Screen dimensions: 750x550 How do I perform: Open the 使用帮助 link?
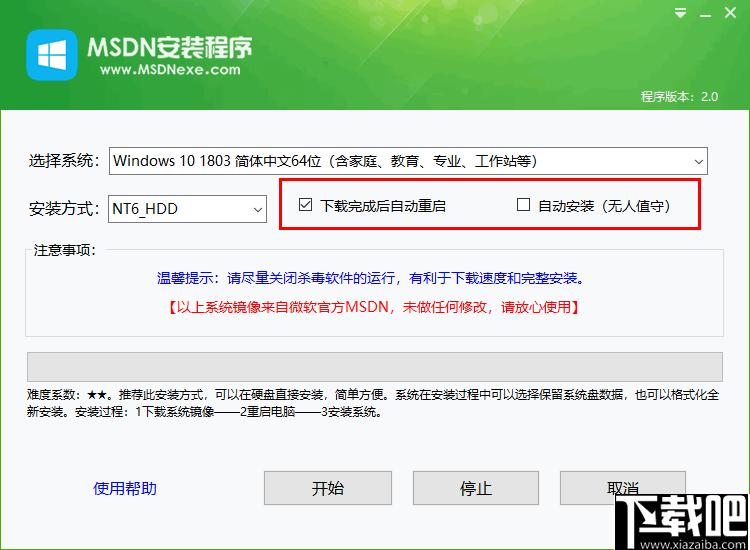click(x=125, y=488)
